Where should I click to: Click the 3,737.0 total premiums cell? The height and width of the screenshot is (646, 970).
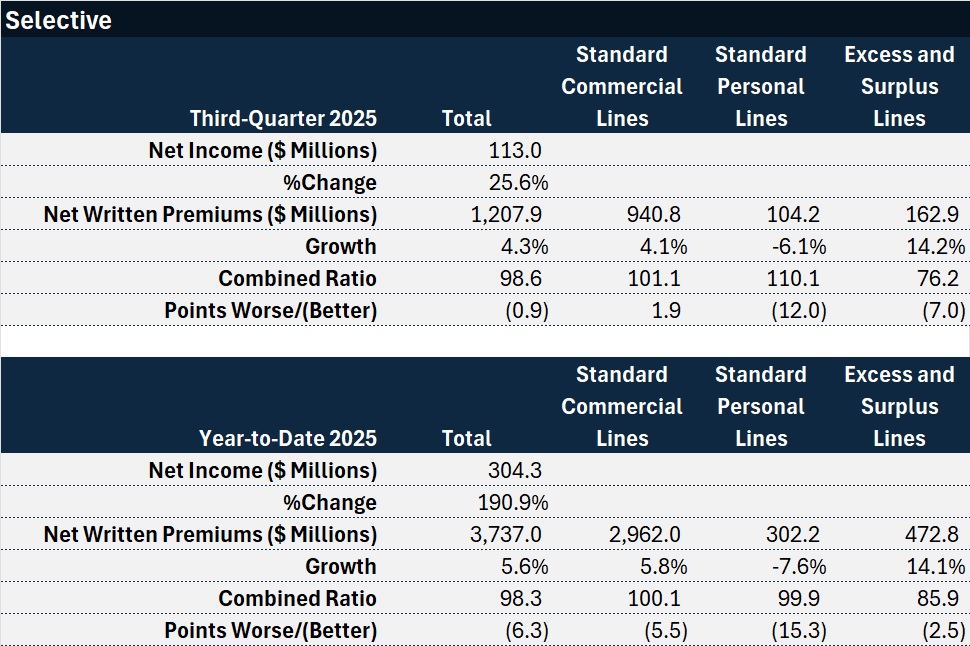click(505, 534)
